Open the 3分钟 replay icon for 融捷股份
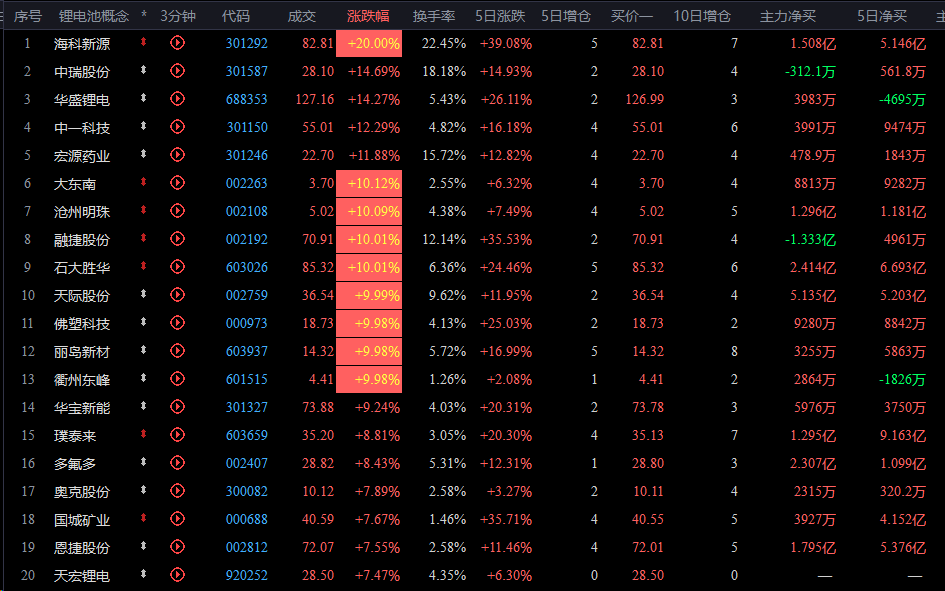 (x=177, y=239)
